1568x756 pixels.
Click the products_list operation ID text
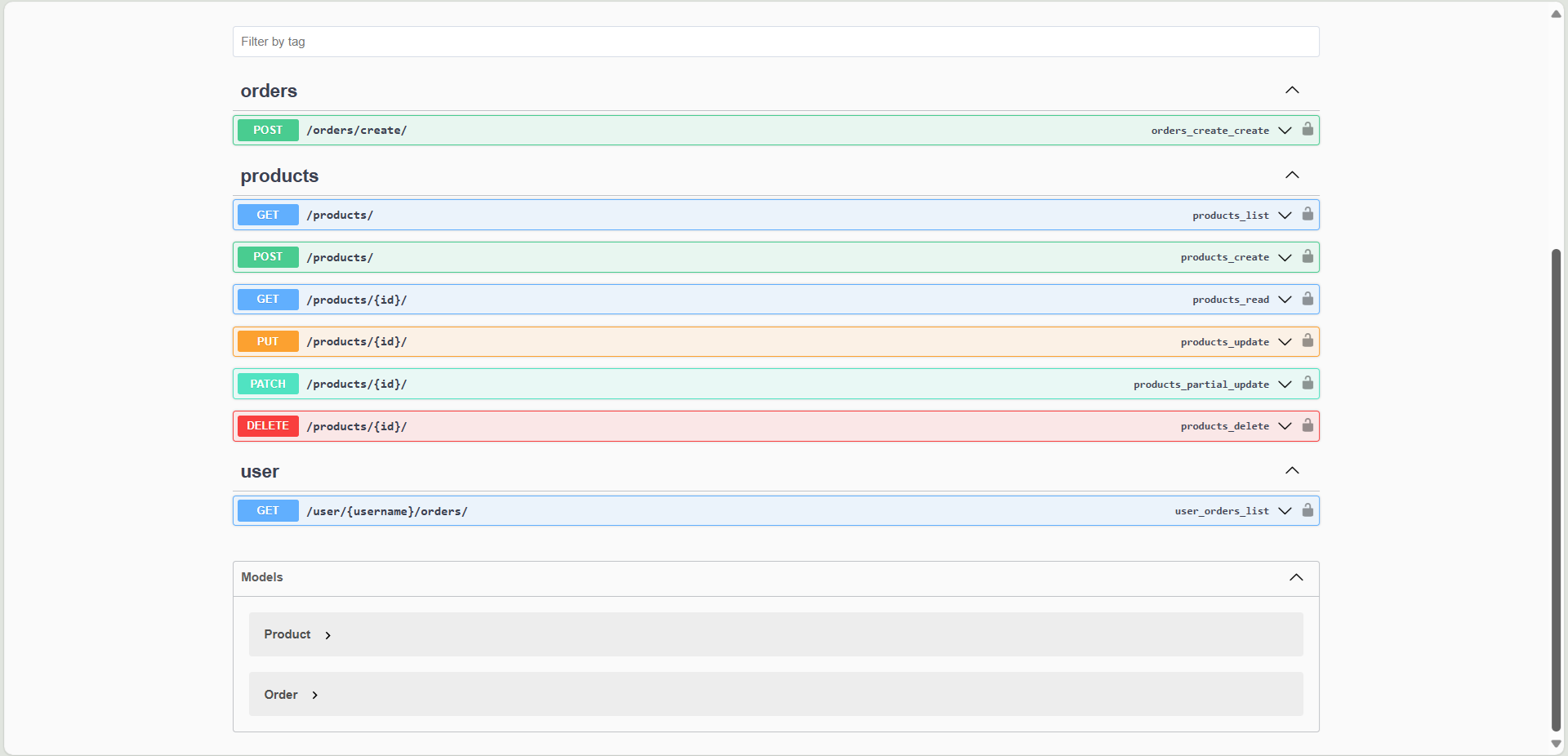[x=1231, y=216]
